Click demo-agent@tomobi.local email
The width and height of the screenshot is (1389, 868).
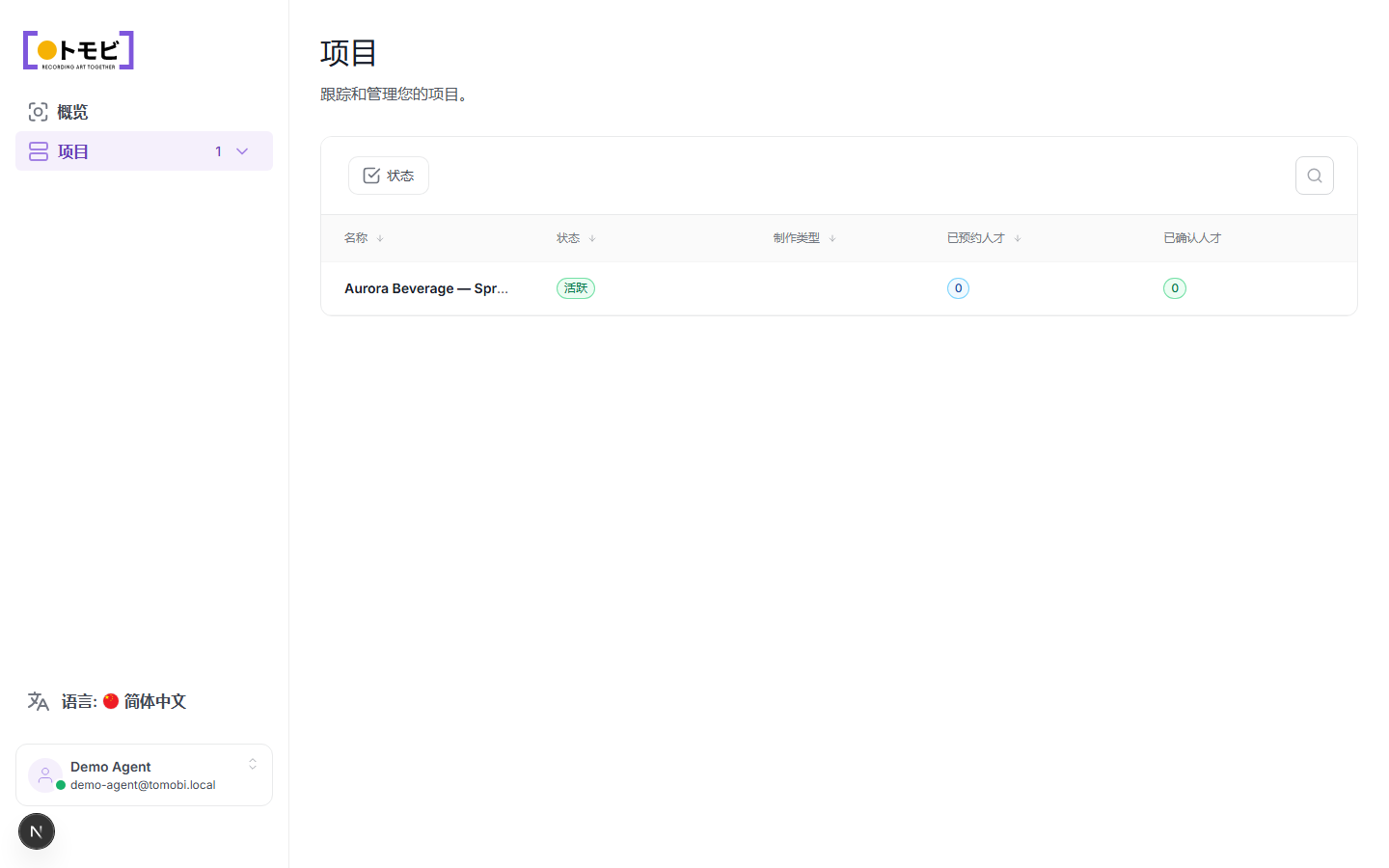click(143, 785)
